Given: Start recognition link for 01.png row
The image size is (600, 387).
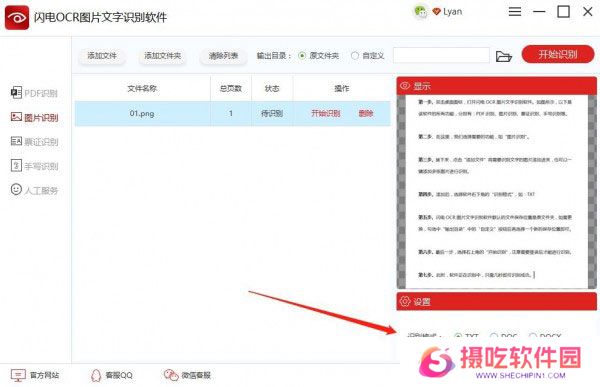Looking at the screenshot, I should tap(326, 113).
